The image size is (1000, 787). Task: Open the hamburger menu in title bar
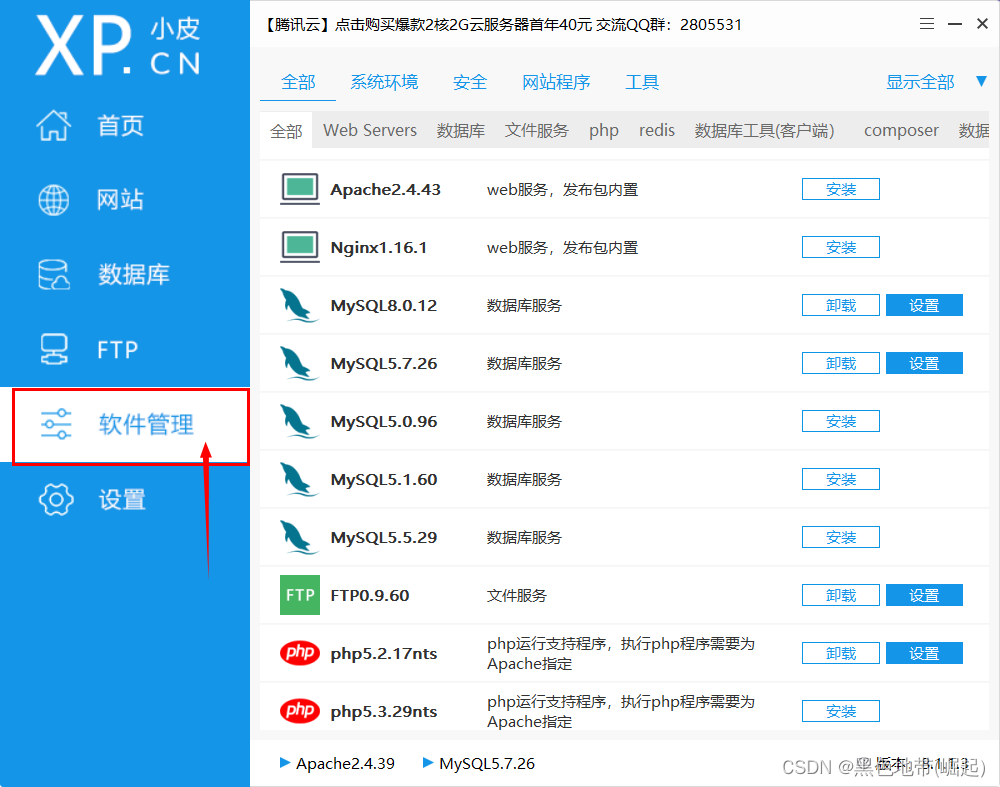pyautogui.click(x=927, y=24)
